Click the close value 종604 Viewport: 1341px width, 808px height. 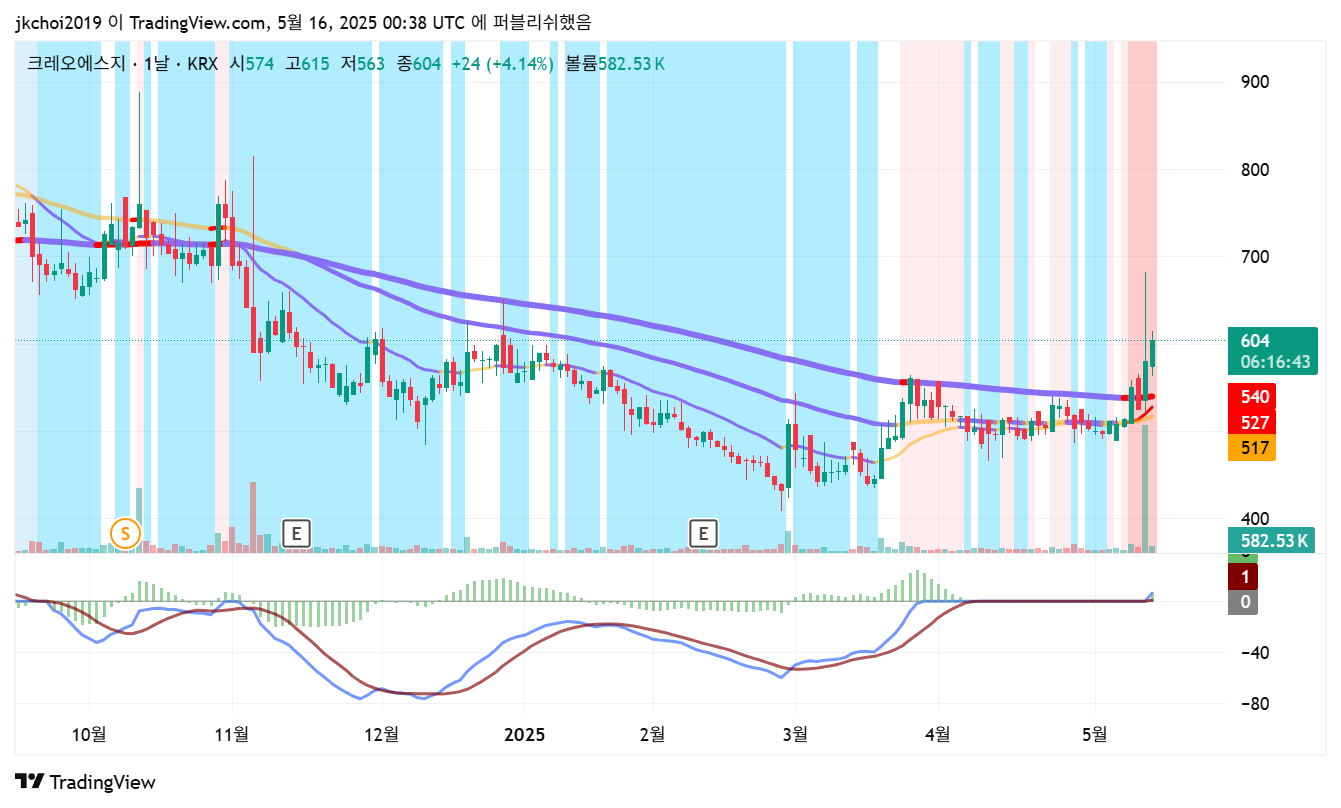tap(419, 64)
